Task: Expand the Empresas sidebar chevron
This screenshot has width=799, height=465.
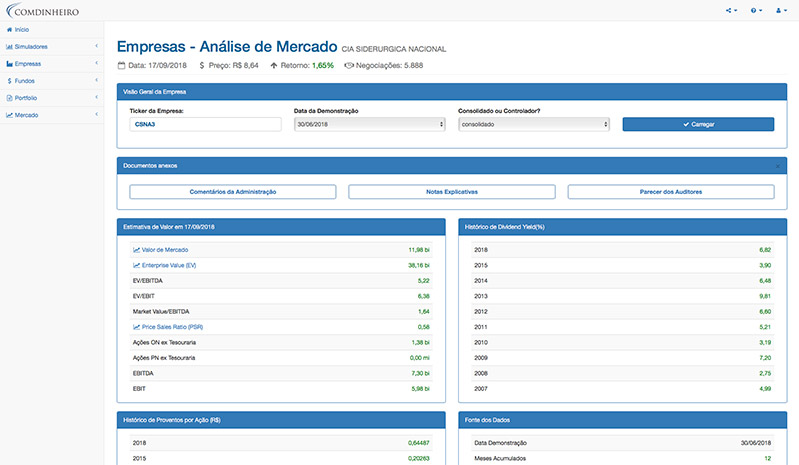Action: click(x=96, y=63)
